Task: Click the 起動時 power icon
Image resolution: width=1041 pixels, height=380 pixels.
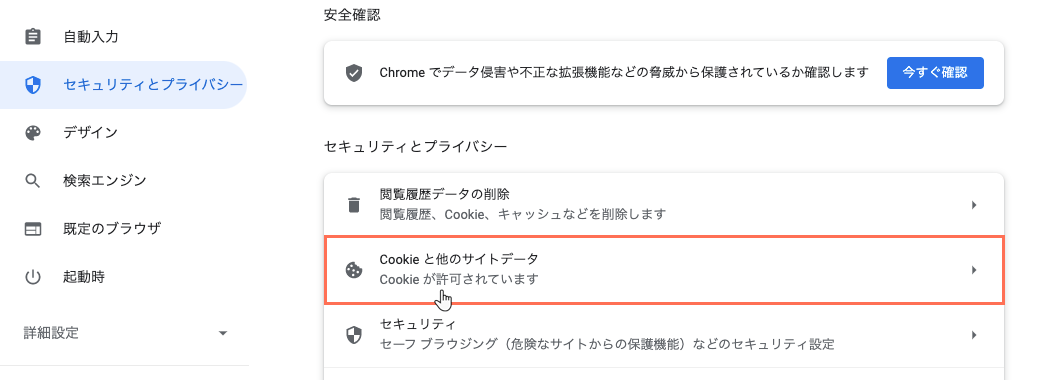Action: pos(33,277)
